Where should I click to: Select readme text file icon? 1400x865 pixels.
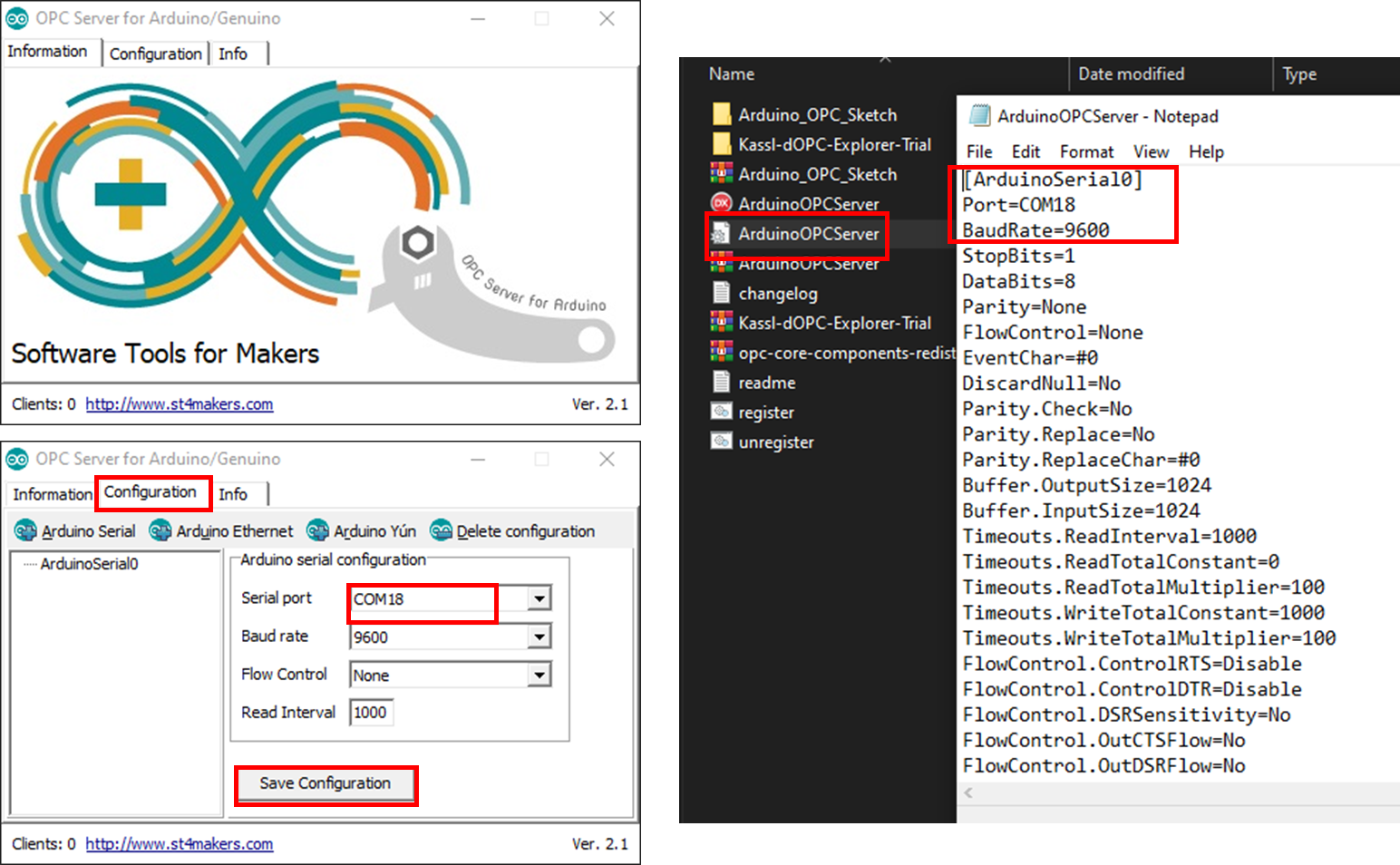(722, 382)
